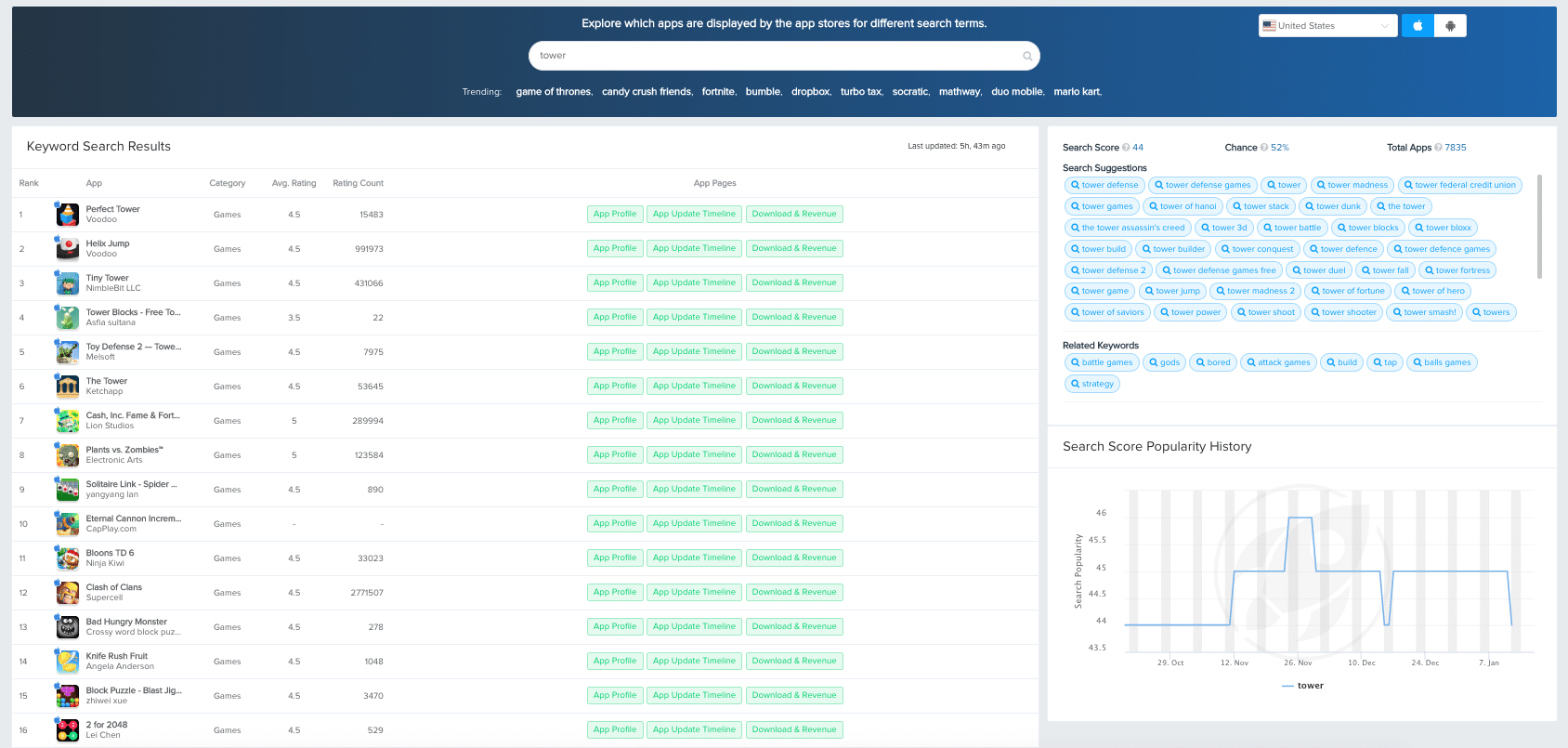1568x748 pixels.
Task: Select the Apple App Store icon
Action: (1418, 26)
